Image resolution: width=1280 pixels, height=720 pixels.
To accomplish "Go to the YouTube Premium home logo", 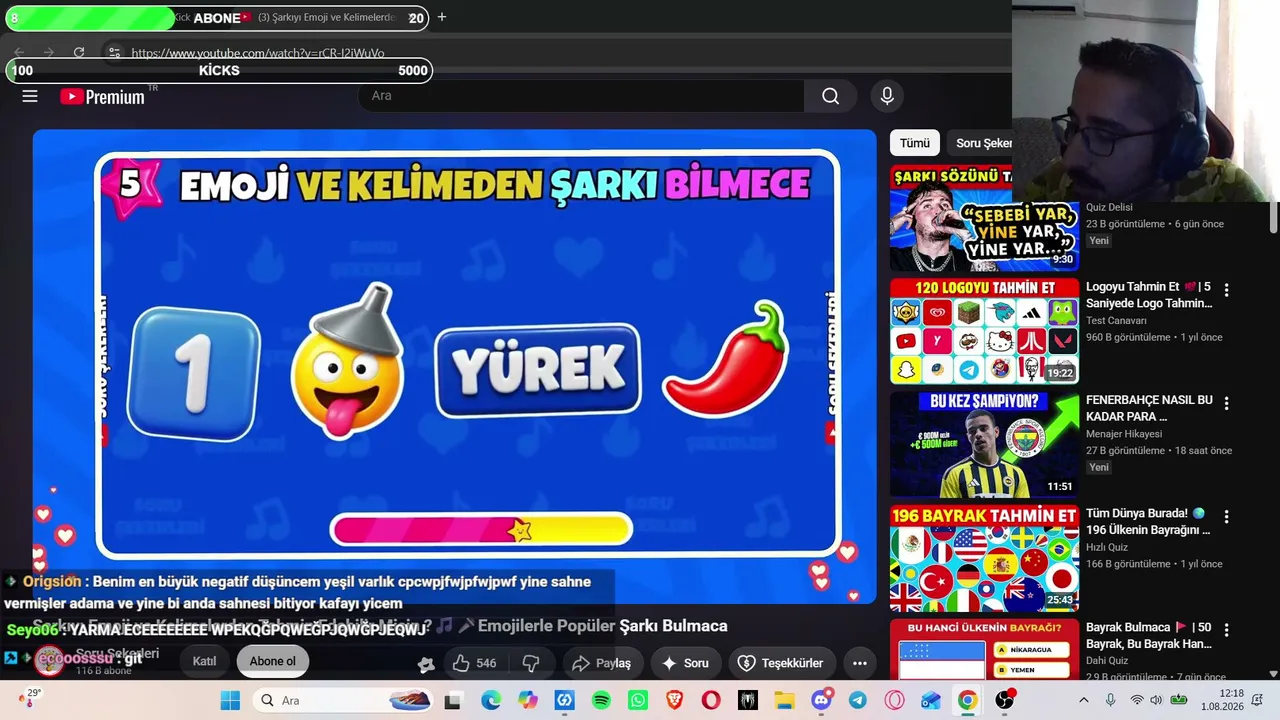I will (103, 97).
